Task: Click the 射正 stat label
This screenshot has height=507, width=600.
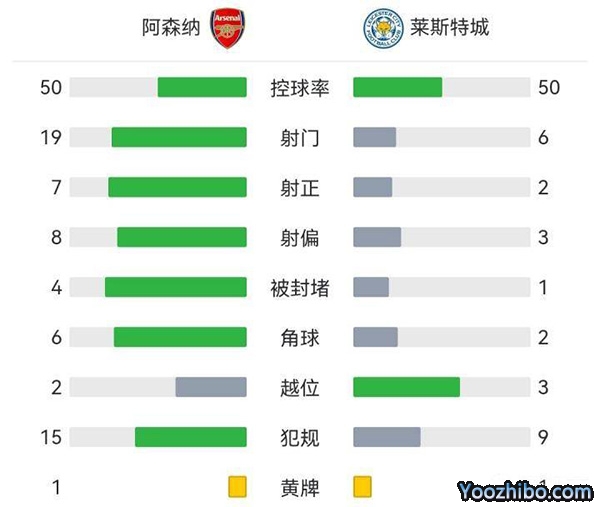Action: tap(300, 188)
